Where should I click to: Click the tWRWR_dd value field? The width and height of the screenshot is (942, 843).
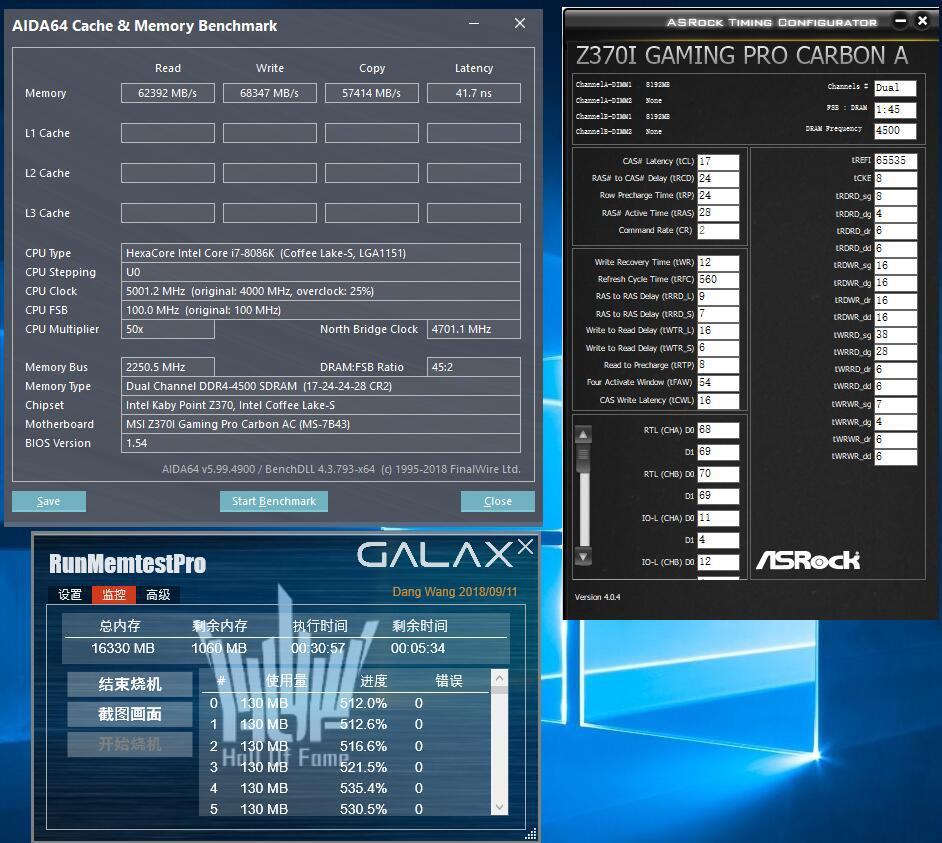pyautogui.click(x=895, y=457)
